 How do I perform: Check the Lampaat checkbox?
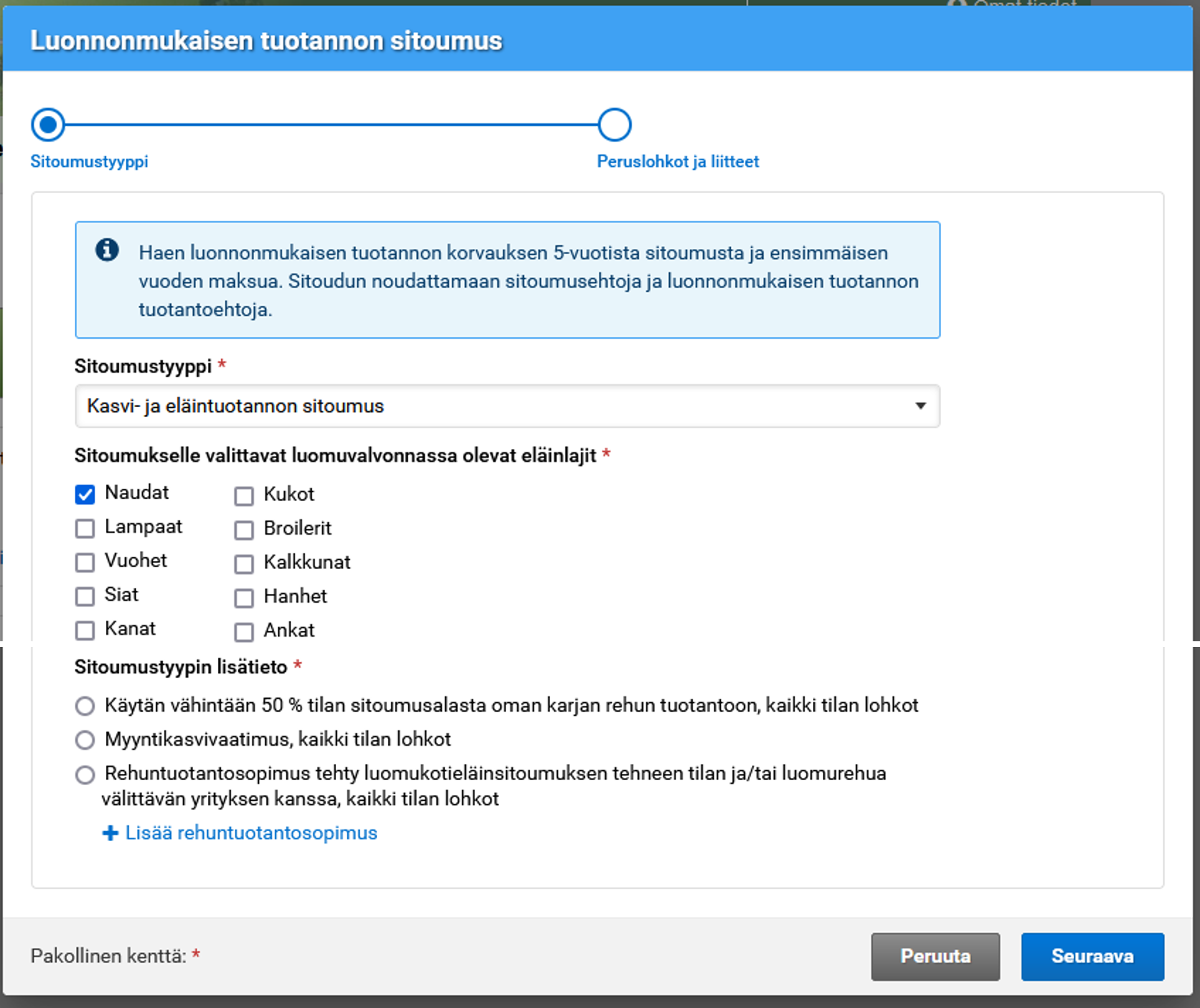click(x=85, y=529)
